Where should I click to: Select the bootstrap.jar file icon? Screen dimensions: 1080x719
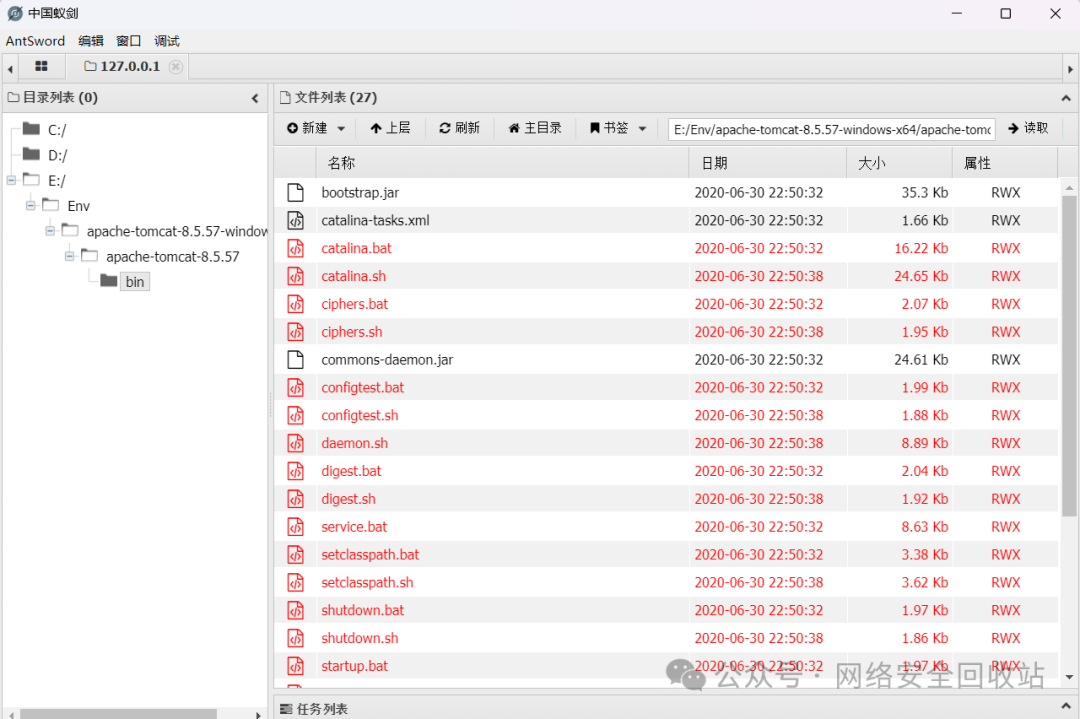295,193
